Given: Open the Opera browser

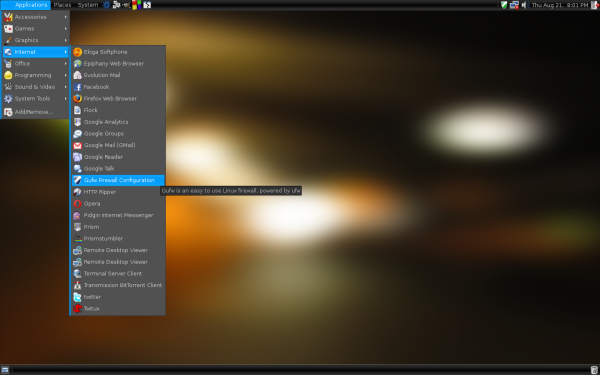Looking at the screenshot, I should tap(118, 204).
